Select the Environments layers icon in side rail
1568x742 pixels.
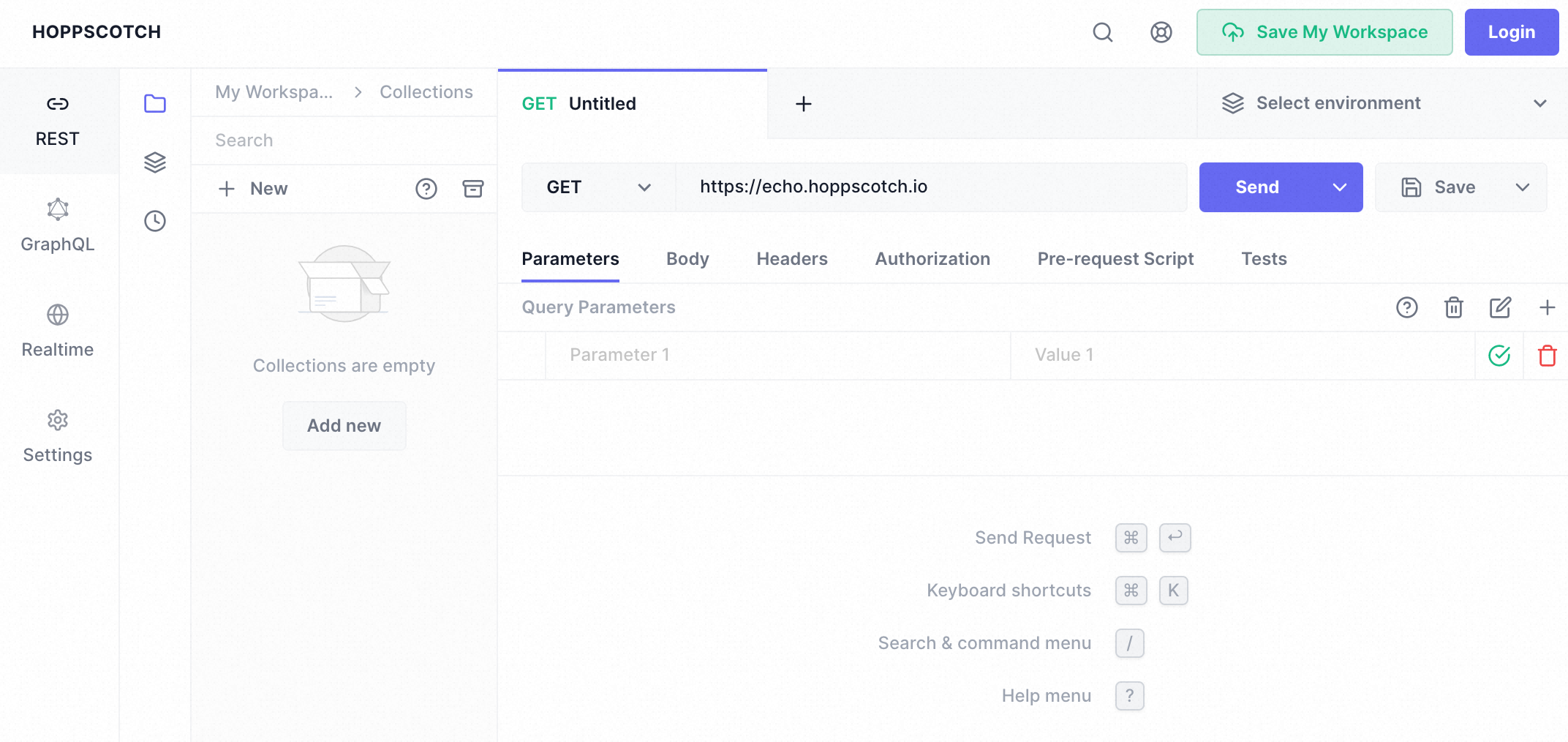[x=155, y=162]
